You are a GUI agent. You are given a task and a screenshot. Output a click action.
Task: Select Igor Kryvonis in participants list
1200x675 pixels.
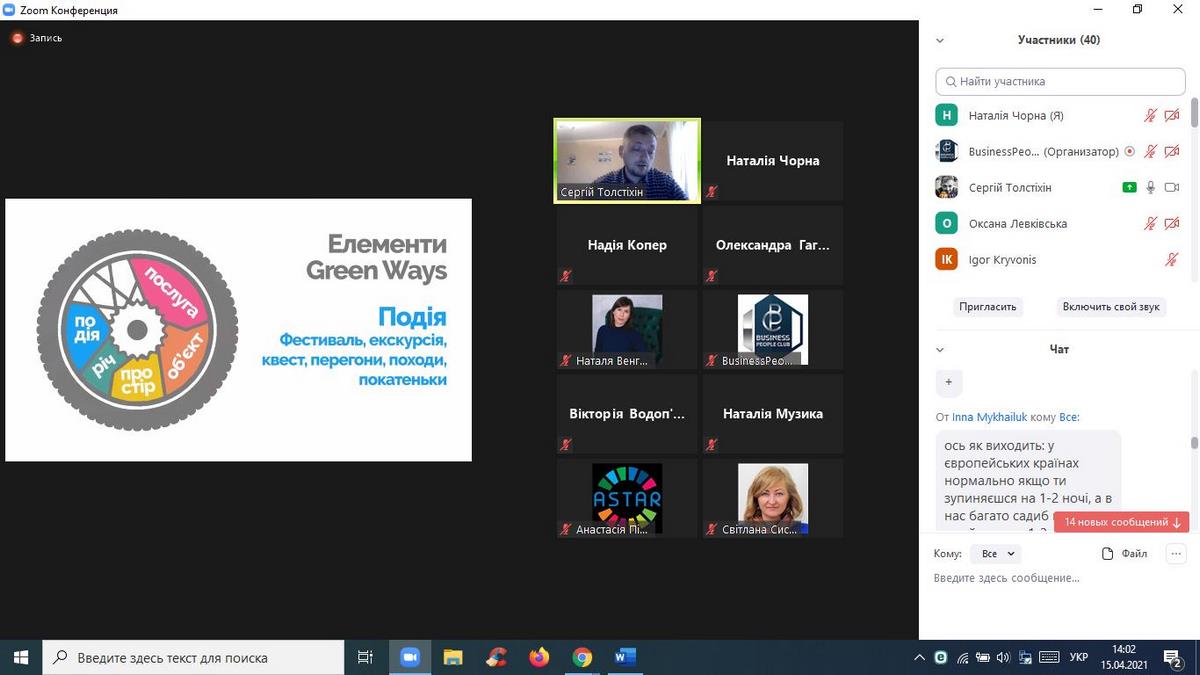(x=1002, y=260)
